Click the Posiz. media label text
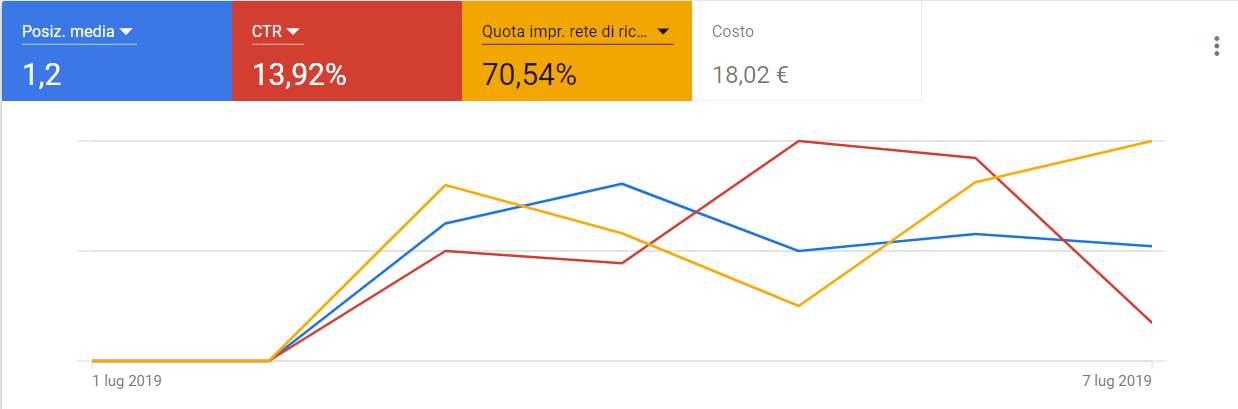The image size is (1238, 409). (68, 32)
